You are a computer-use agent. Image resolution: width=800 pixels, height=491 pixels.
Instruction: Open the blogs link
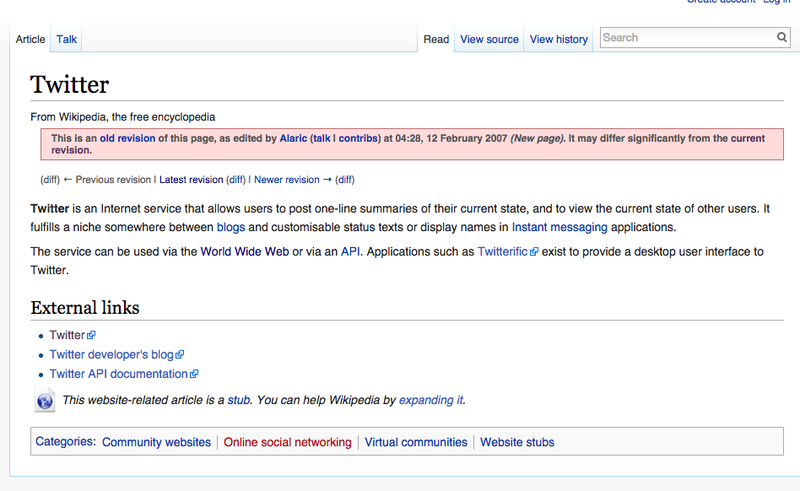pos(231,227)
